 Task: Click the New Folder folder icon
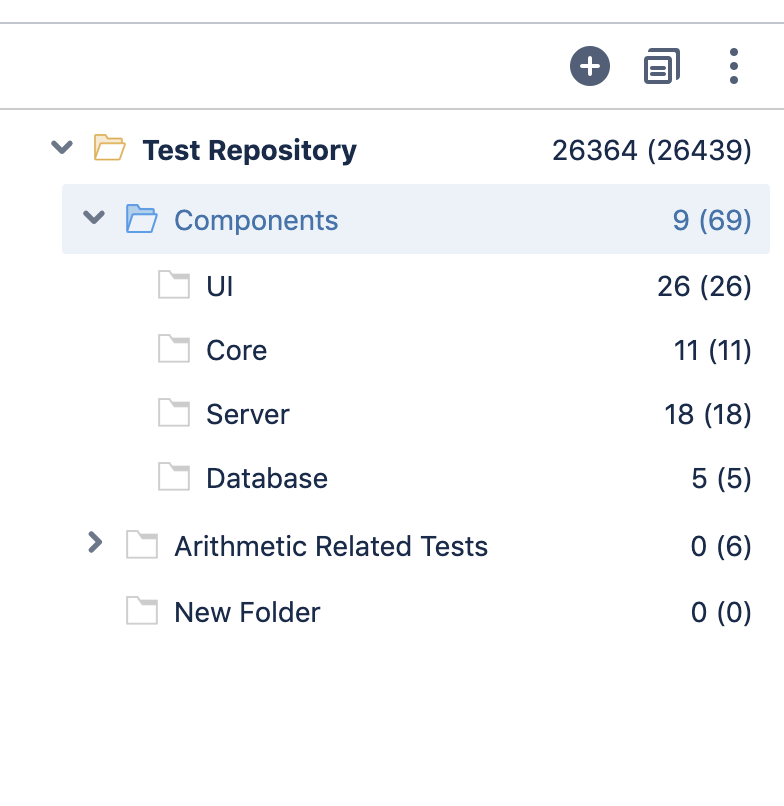142,611
